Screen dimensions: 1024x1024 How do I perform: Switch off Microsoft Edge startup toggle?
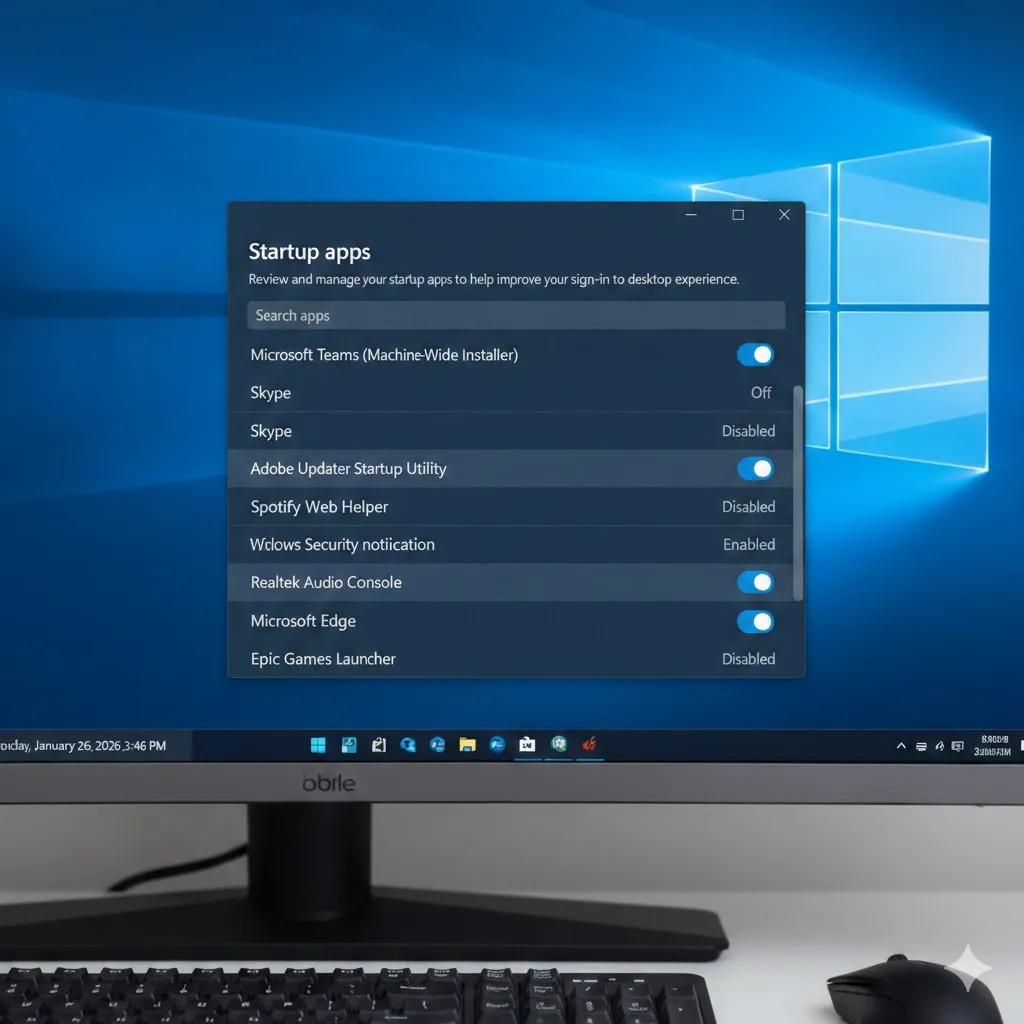coord(755,622)
